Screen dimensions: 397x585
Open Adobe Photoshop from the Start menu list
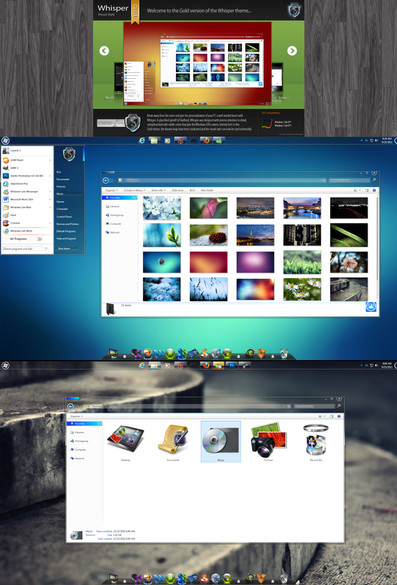(26, 176)
